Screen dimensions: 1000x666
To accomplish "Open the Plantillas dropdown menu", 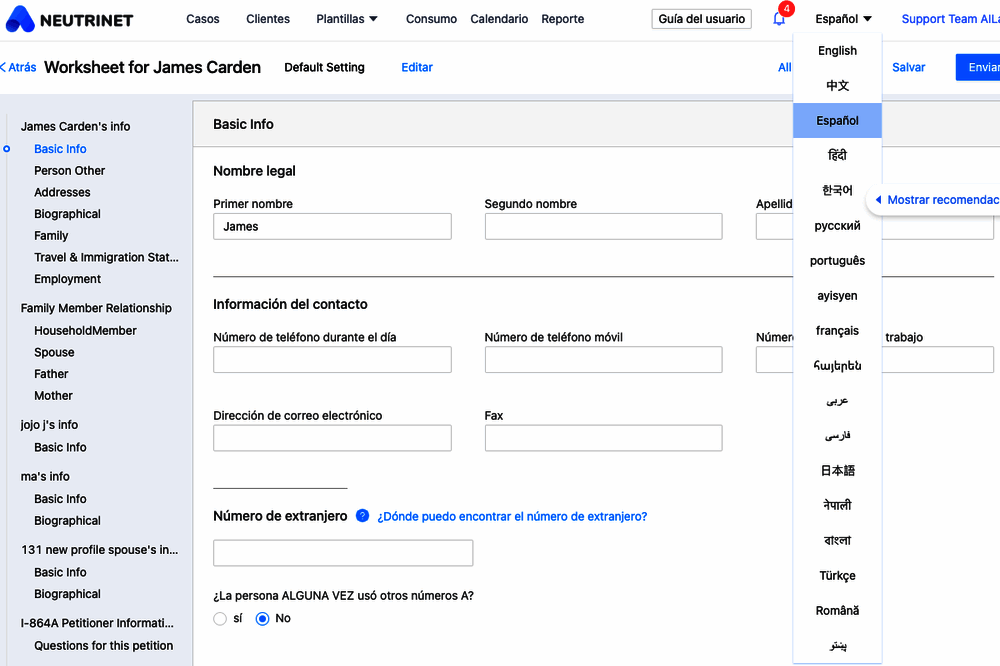I will [x=347, y=19].
